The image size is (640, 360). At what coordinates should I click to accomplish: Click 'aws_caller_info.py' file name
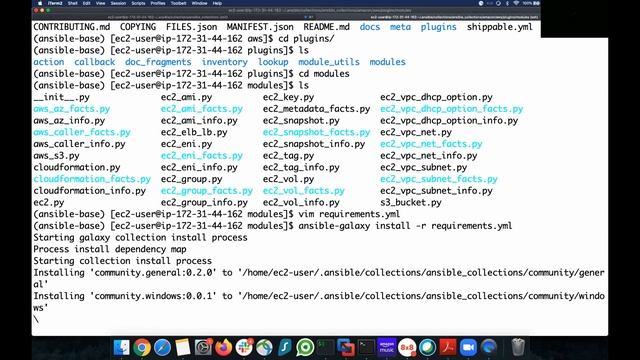[x=79, y=144]
